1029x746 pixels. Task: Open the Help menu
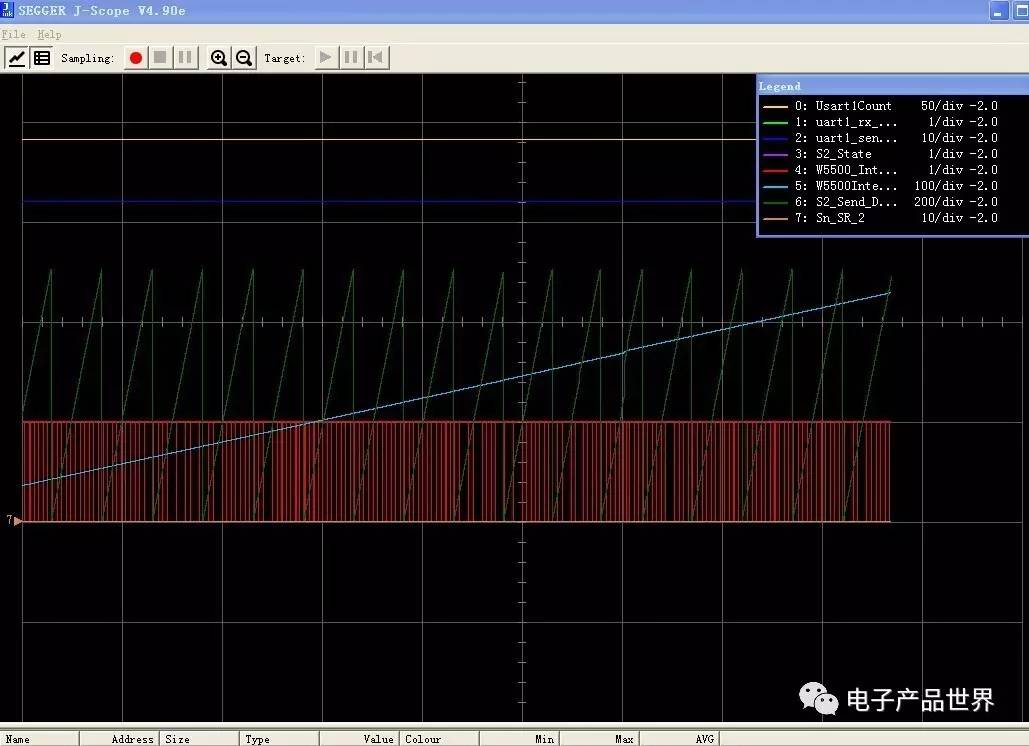pos(49,34)
